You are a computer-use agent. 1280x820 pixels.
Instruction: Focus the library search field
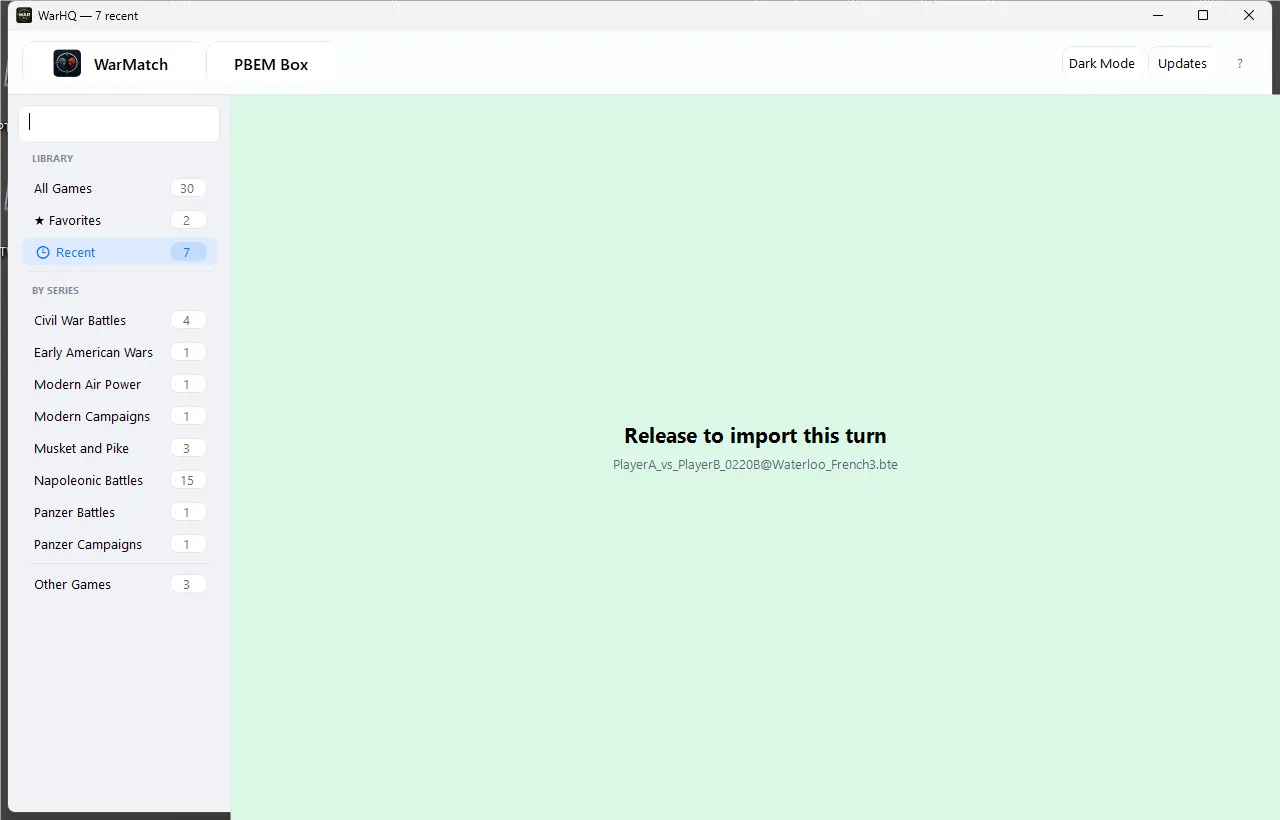click(119, 124)
